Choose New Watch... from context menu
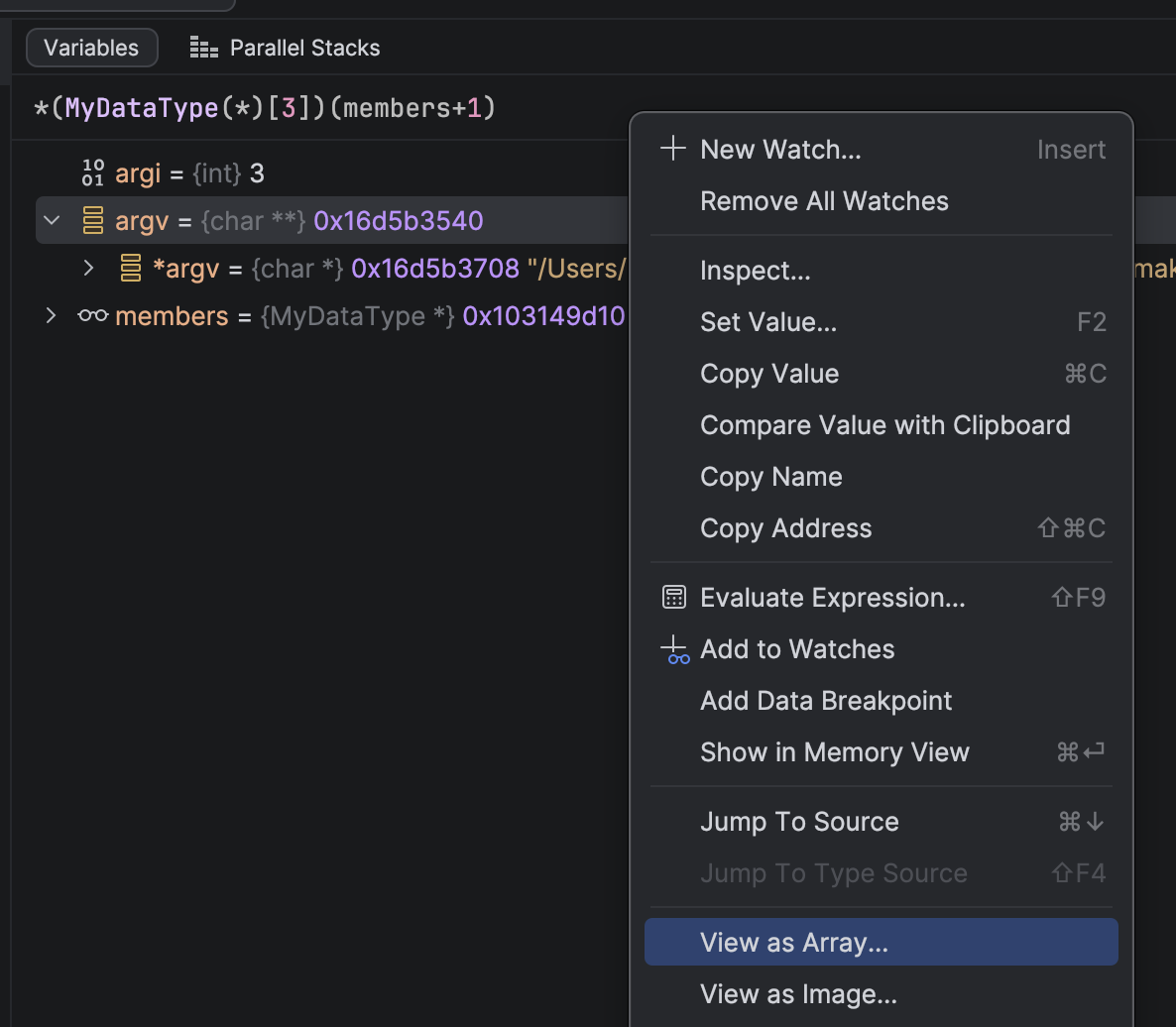1176x1027 pixels. 882,149
